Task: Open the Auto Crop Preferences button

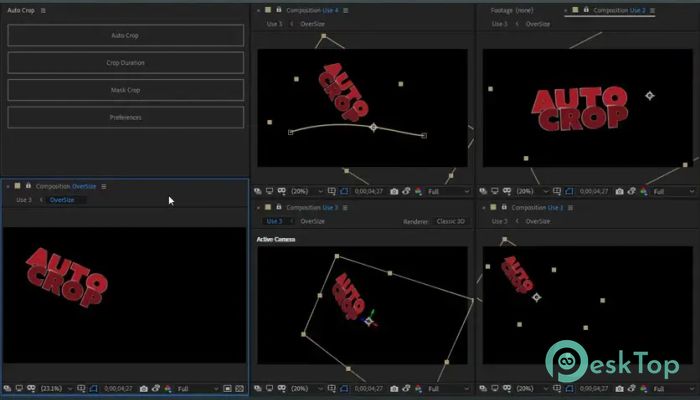Action: (x=125, y=117)
